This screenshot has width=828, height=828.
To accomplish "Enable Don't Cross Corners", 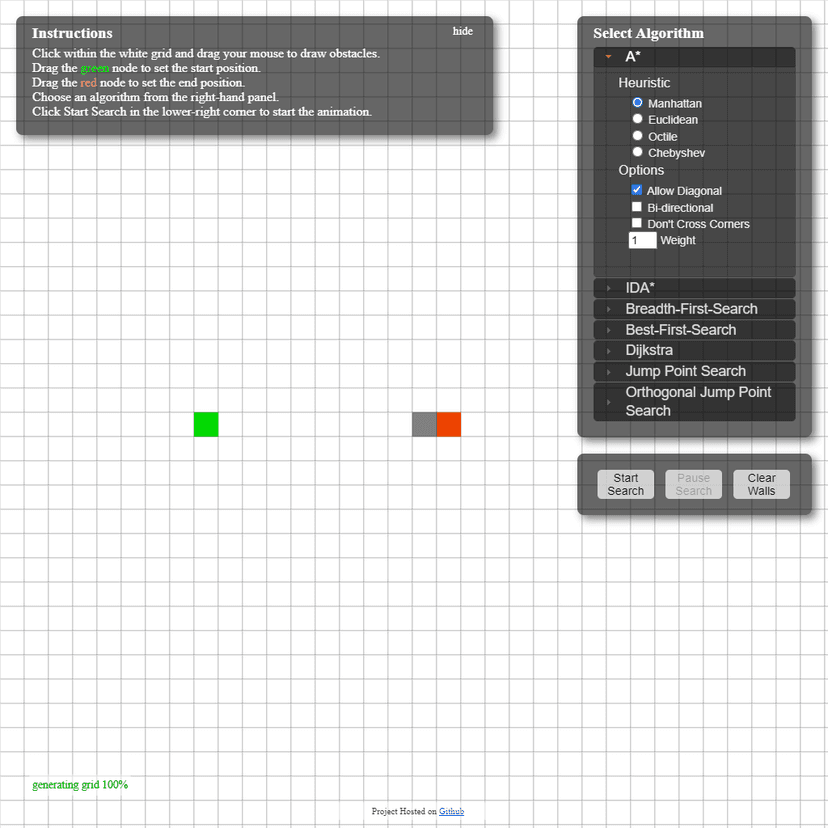I will (x=637, y=223).
